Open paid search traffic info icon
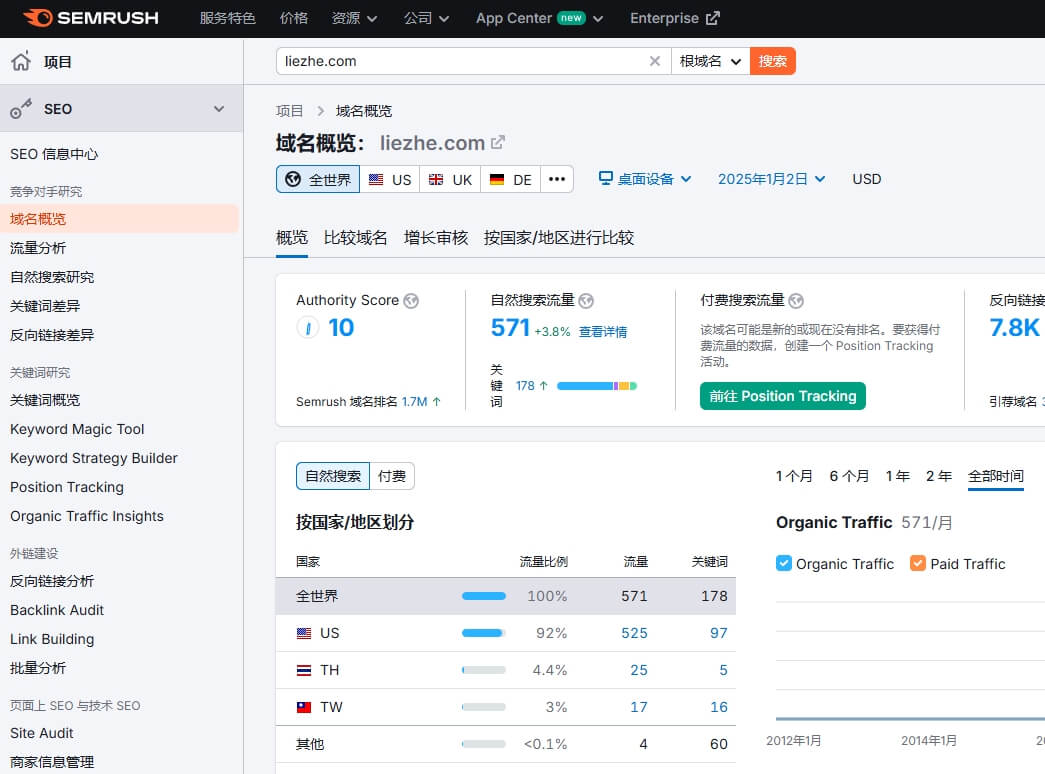 pyautogui.click(x=796, y=301)
